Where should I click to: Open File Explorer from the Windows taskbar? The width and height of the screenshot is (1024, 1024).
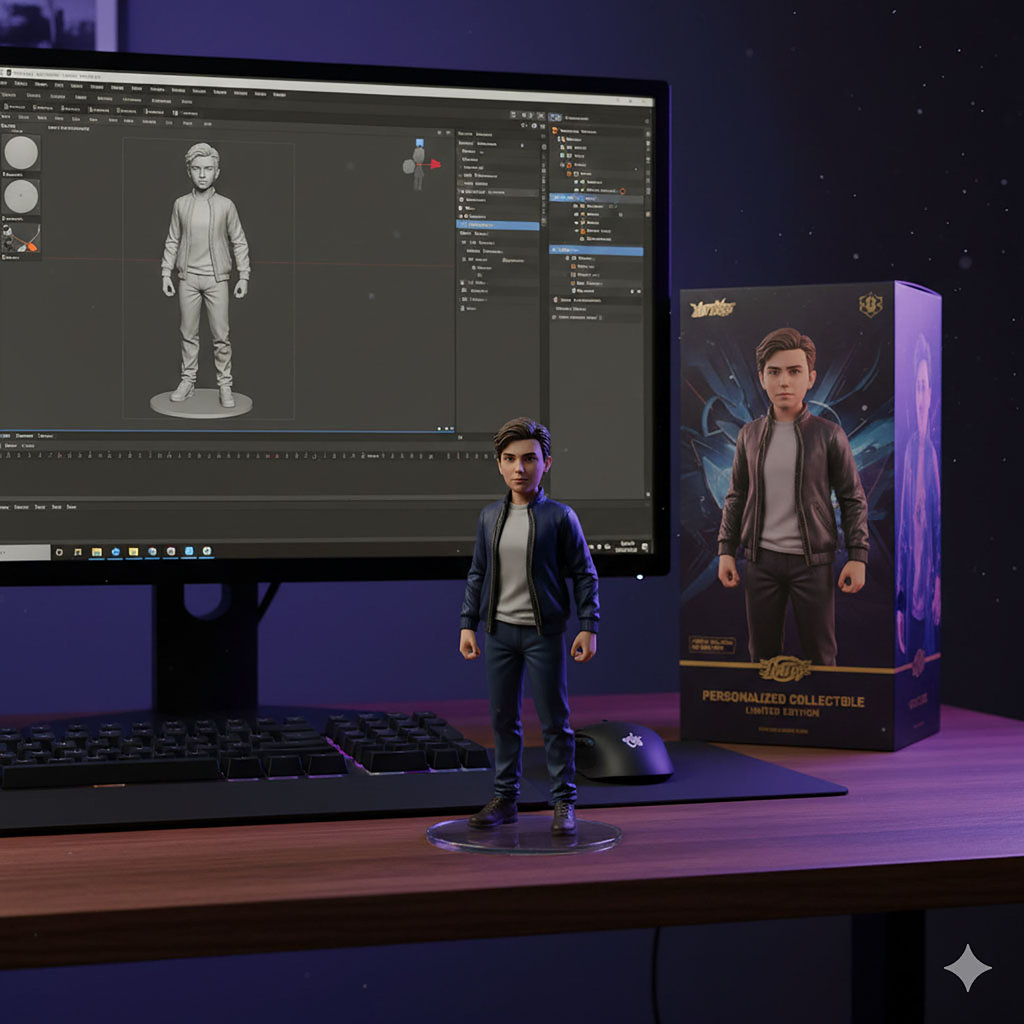point(97,552)
